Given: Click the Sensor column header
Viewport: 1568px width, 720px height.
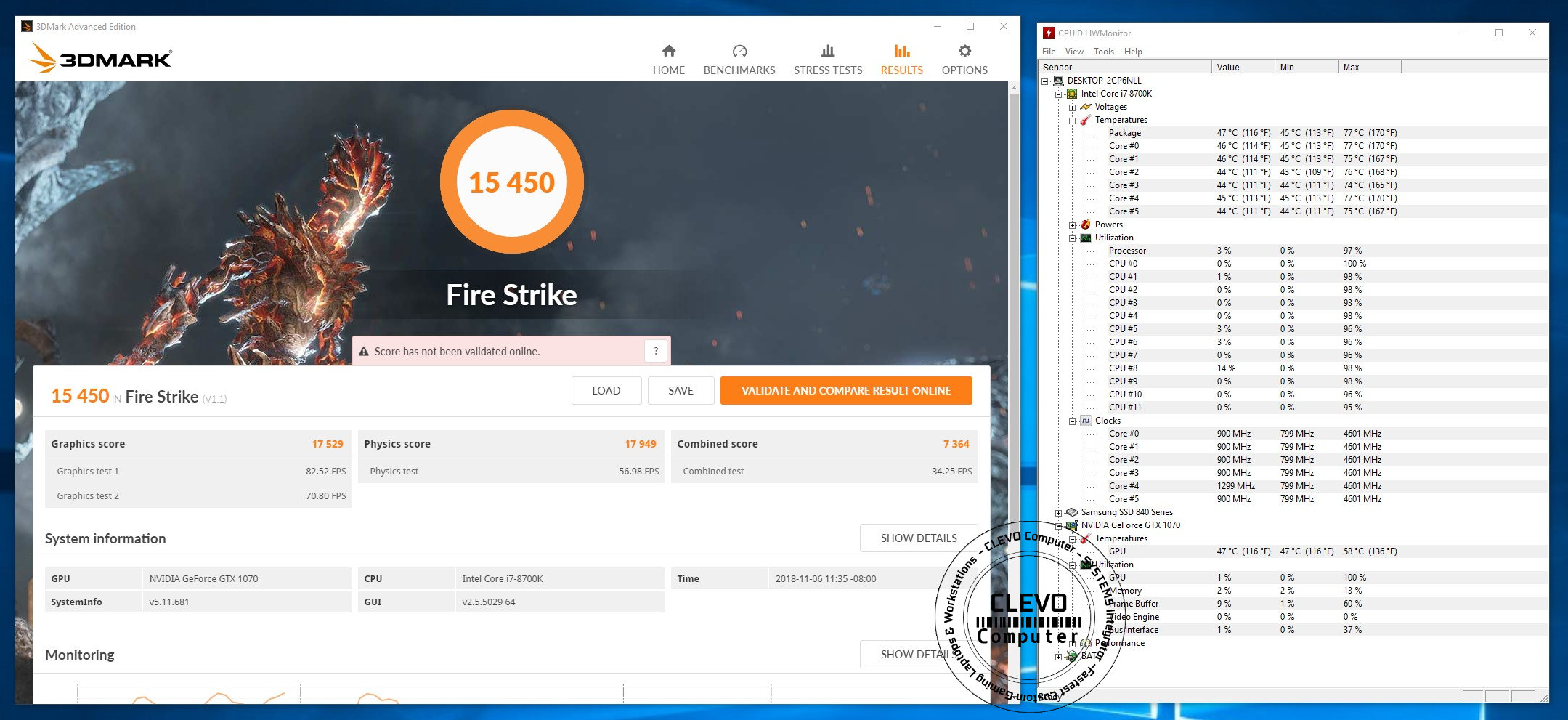Looking at the screenshot, I should click(1126, 67).
